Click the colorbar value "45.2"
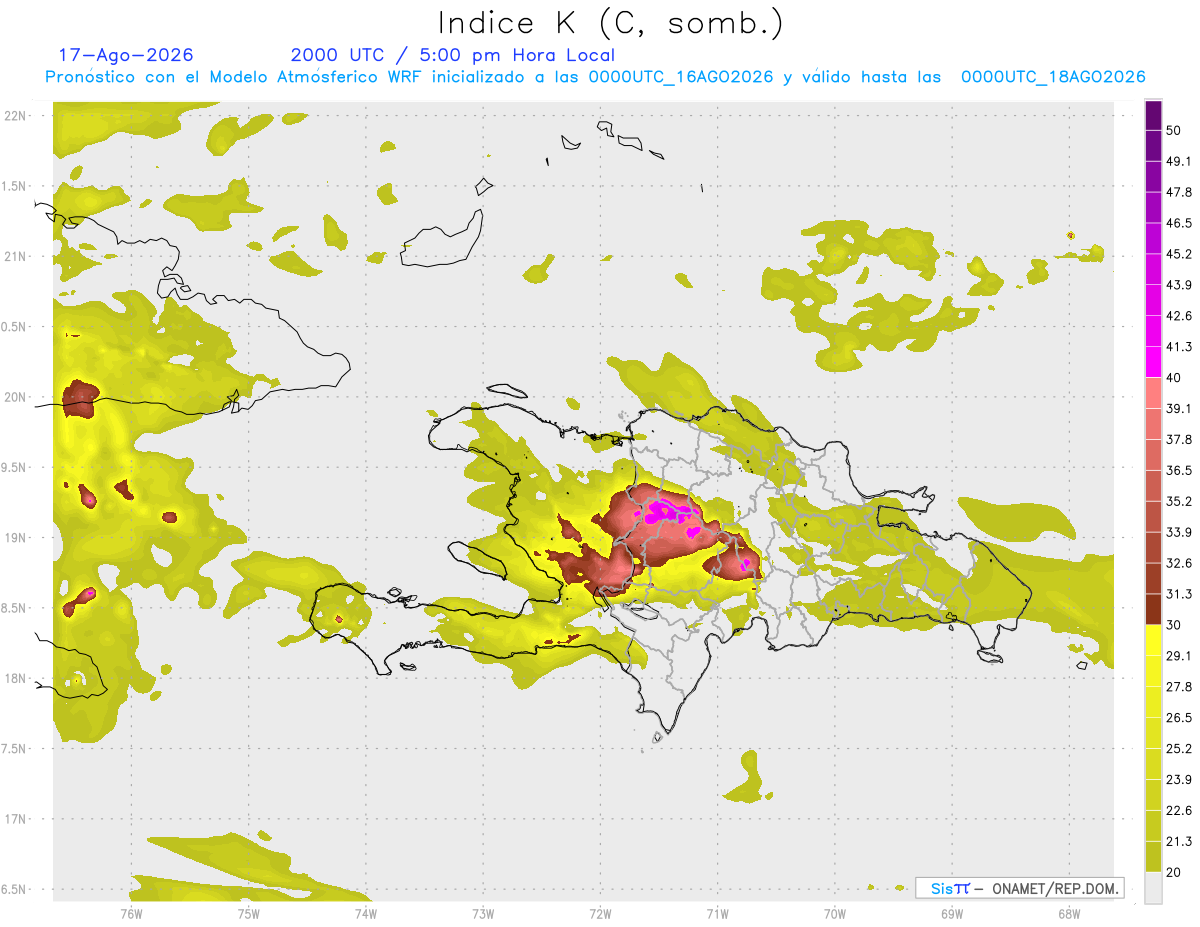This screenshot has width=1200, height=927. tap(1178, 254)
